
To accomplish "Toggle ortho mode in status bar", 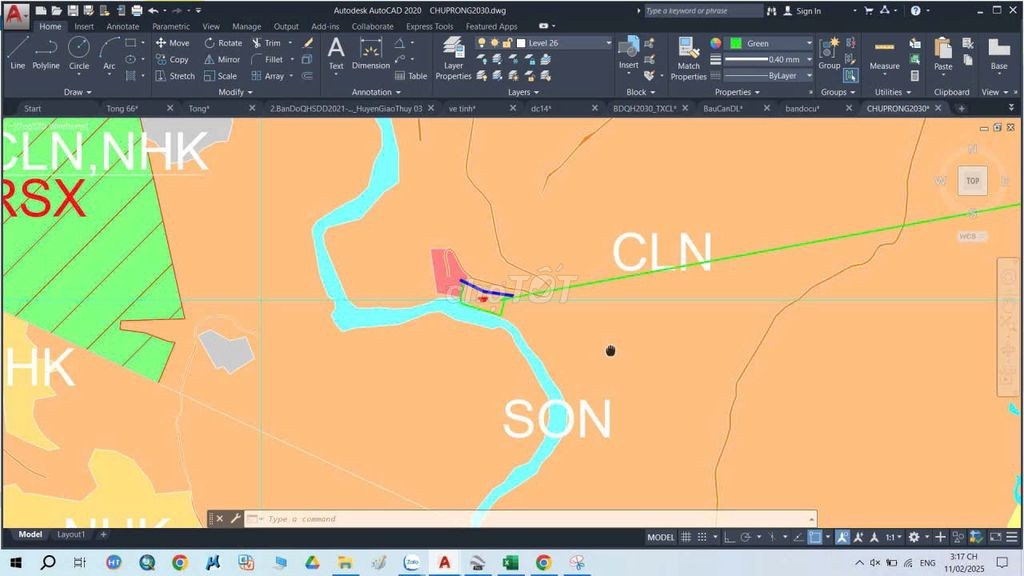I will [729, 537].
